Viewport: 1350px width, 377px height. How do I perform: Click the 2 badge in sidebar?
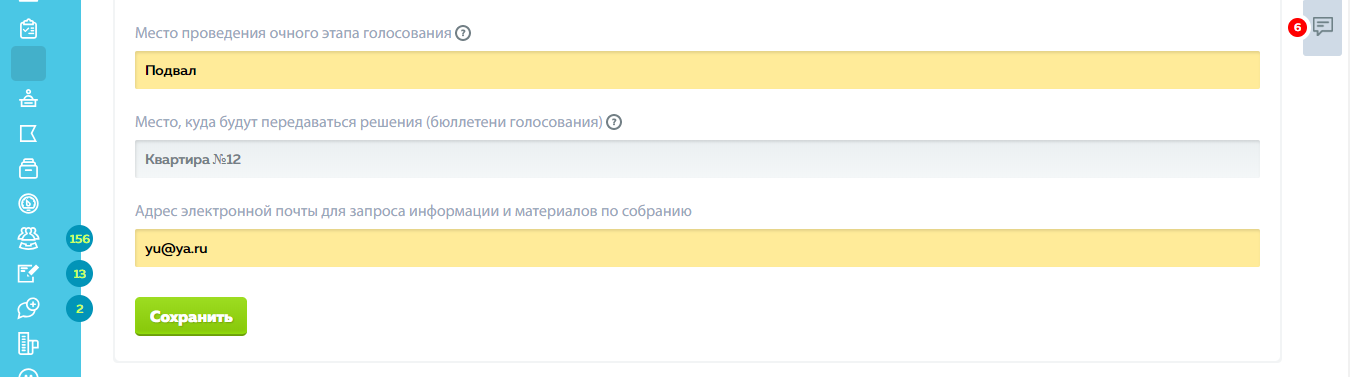coord(79,309)
